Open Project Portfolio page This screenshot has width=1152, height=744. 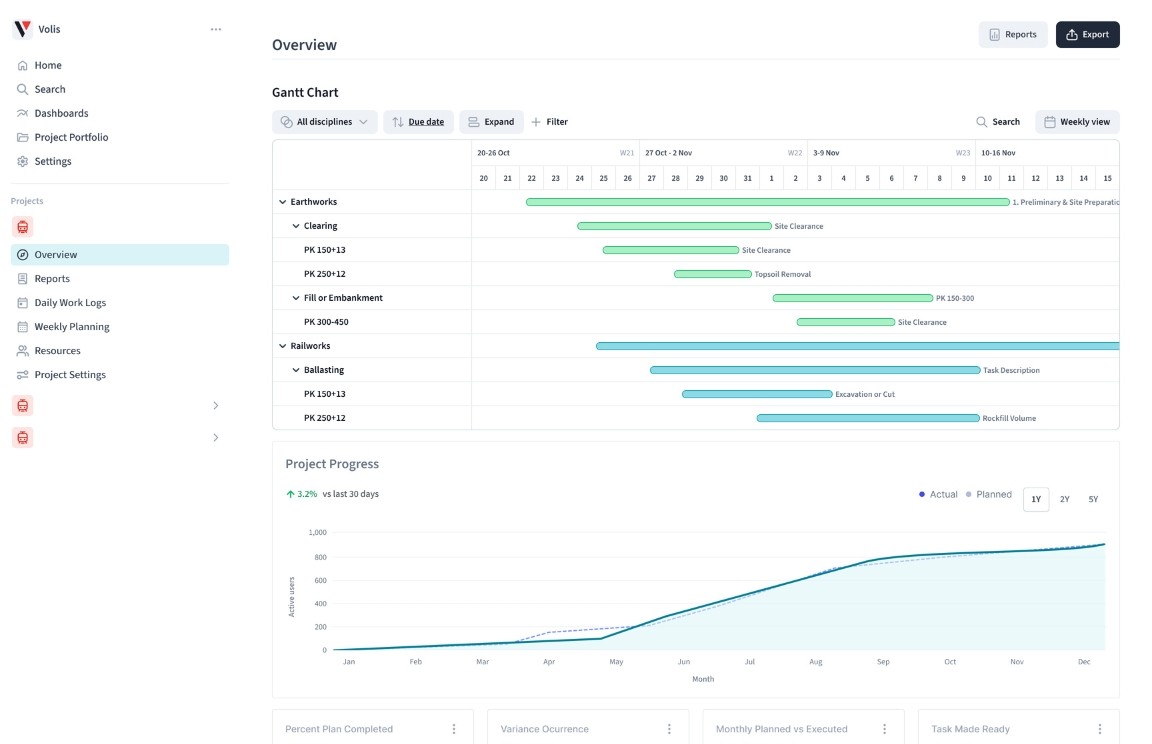(x=71, y=137)
